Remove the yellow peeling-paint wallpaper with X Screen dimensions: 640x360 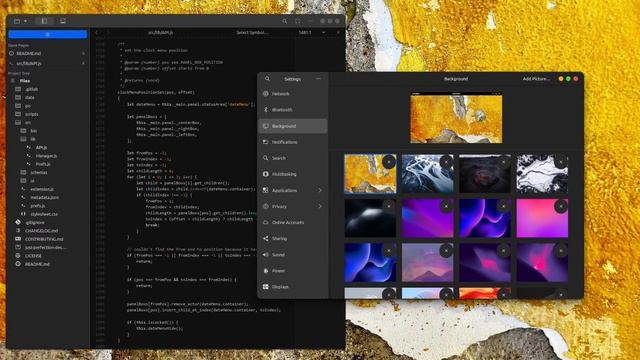click(389, 162)
